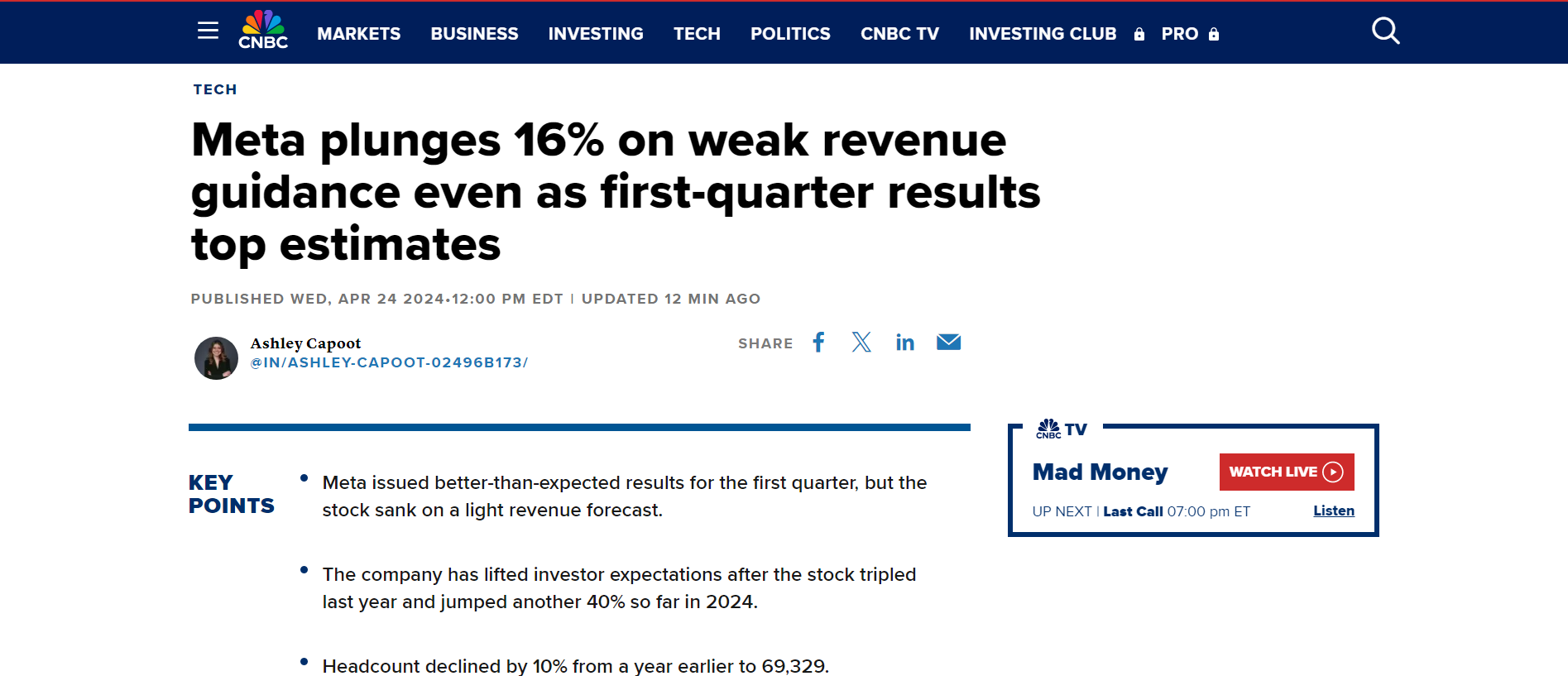Open the Politics menu

click(x=790, y=34)
